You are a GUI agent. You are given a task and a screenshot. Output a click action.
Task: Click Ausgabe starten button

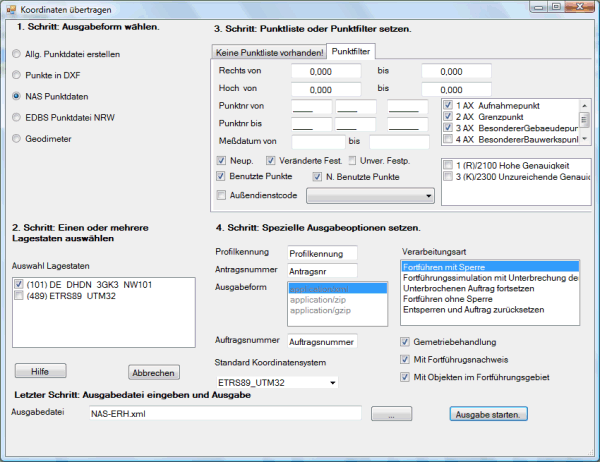[x=488, y=414]
